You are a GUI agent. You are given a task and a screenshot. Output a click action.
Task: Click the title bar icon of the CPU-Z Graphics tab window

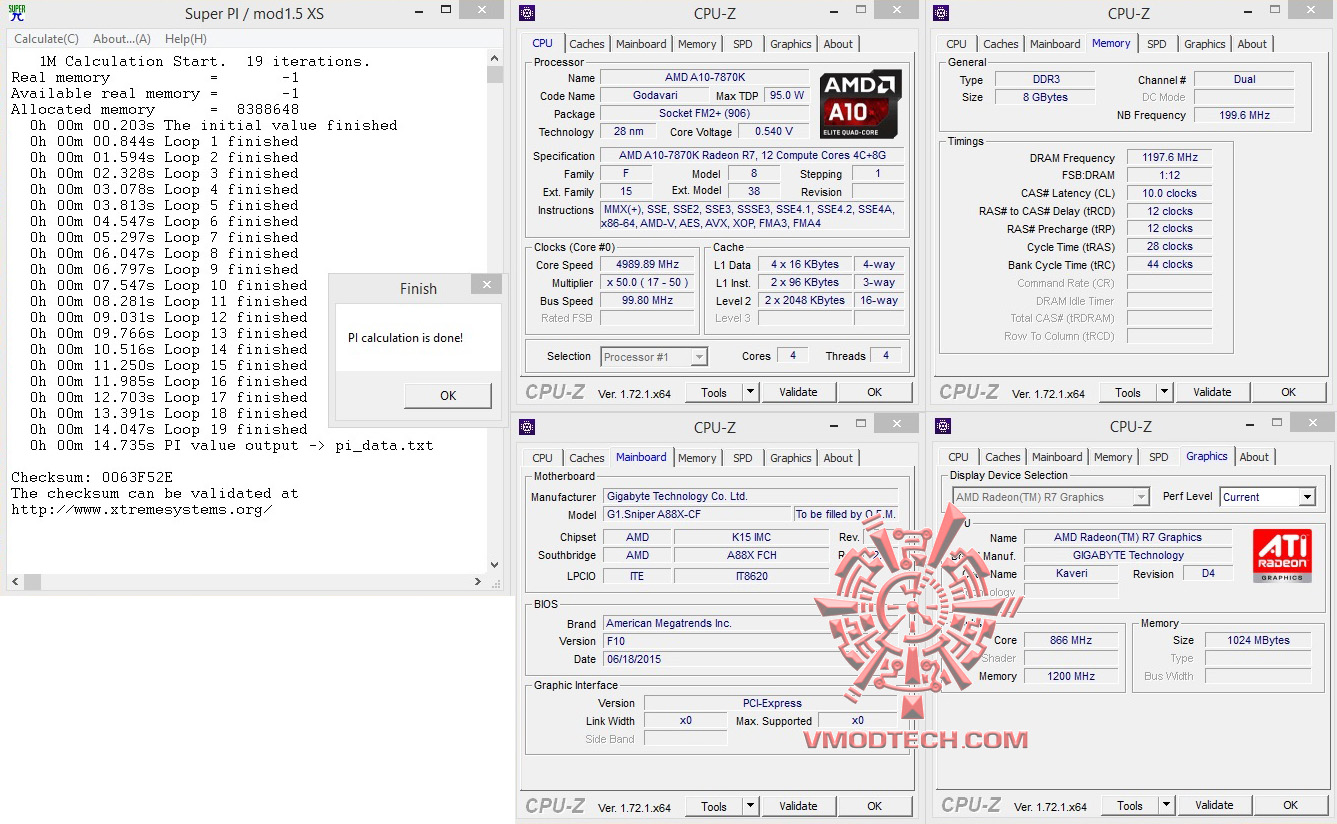[x=943, y=427]
